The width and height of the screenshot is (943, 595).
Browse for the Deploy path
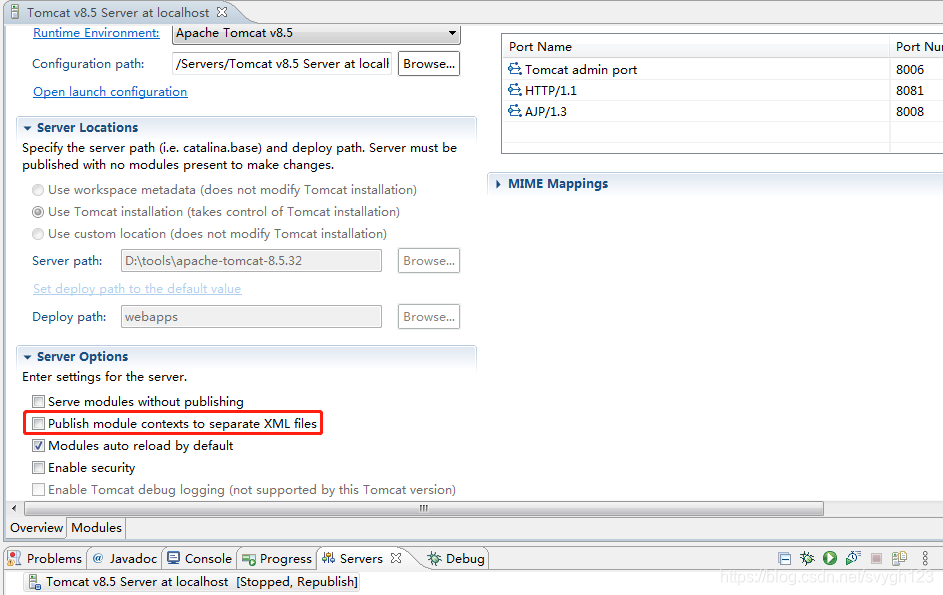(x=429, y=316)
